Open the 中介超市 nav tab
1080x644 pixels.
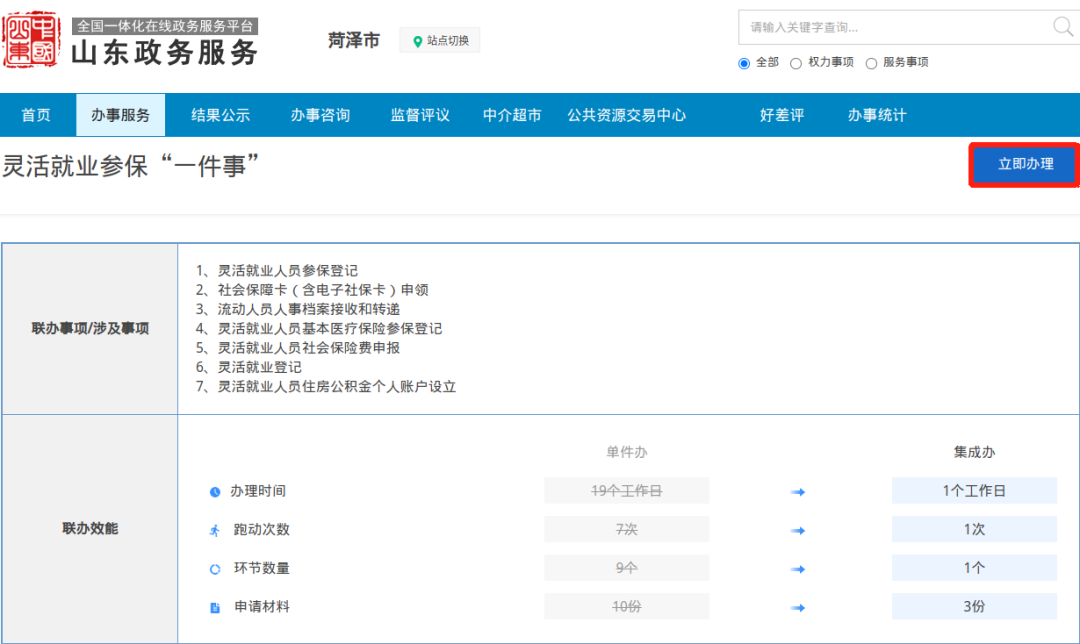click(512, 115)
